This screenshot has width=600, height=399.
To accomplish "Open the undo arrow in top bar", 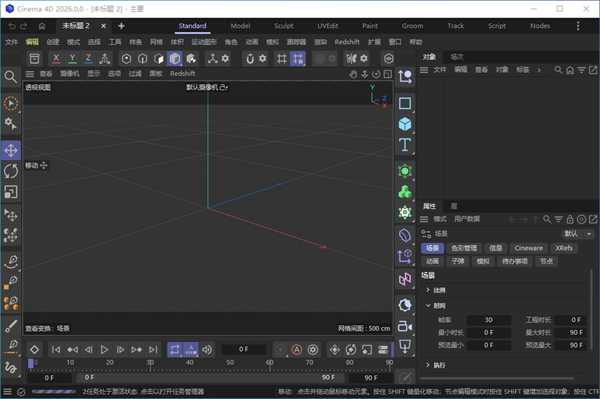I will pos(12,26).
